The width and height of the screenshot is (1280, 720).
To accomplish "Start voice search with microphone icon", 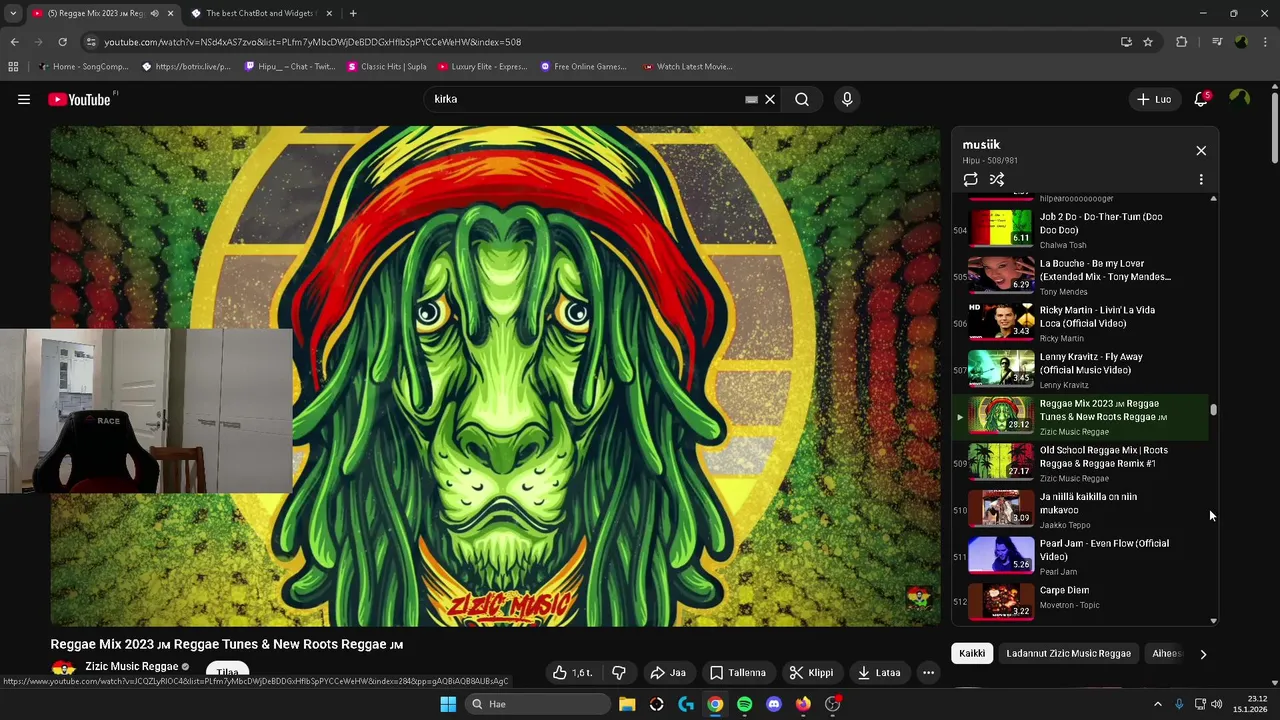I will pos(847,99).
